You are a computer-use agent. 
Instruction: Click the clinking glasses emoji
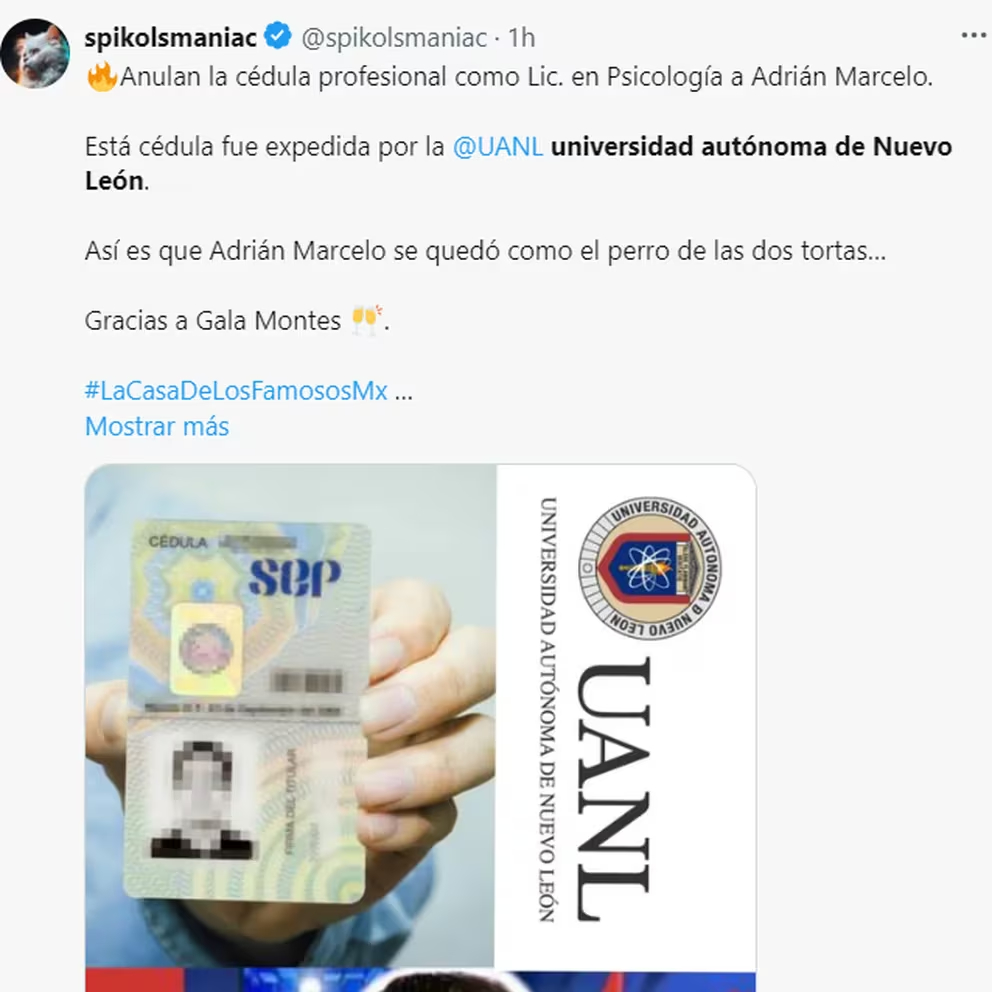tap(366, 320)
